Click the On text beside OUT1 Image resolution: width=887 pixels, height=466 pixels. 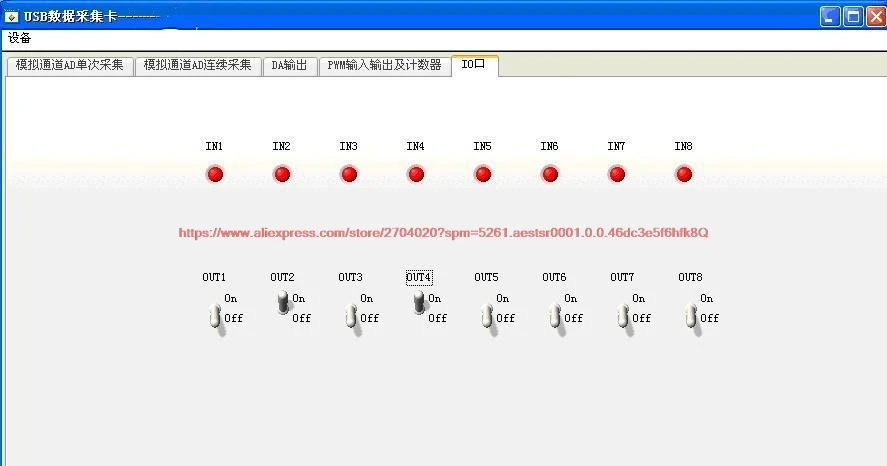[231, 298]
